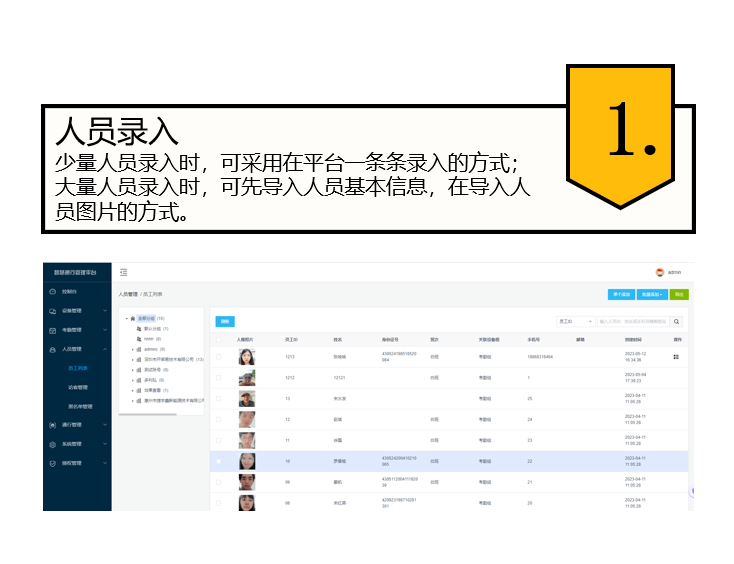Expand the admins (0) tree node arrow
The height and width of the screenshot is (564, 734).
[x=133, y=349]
